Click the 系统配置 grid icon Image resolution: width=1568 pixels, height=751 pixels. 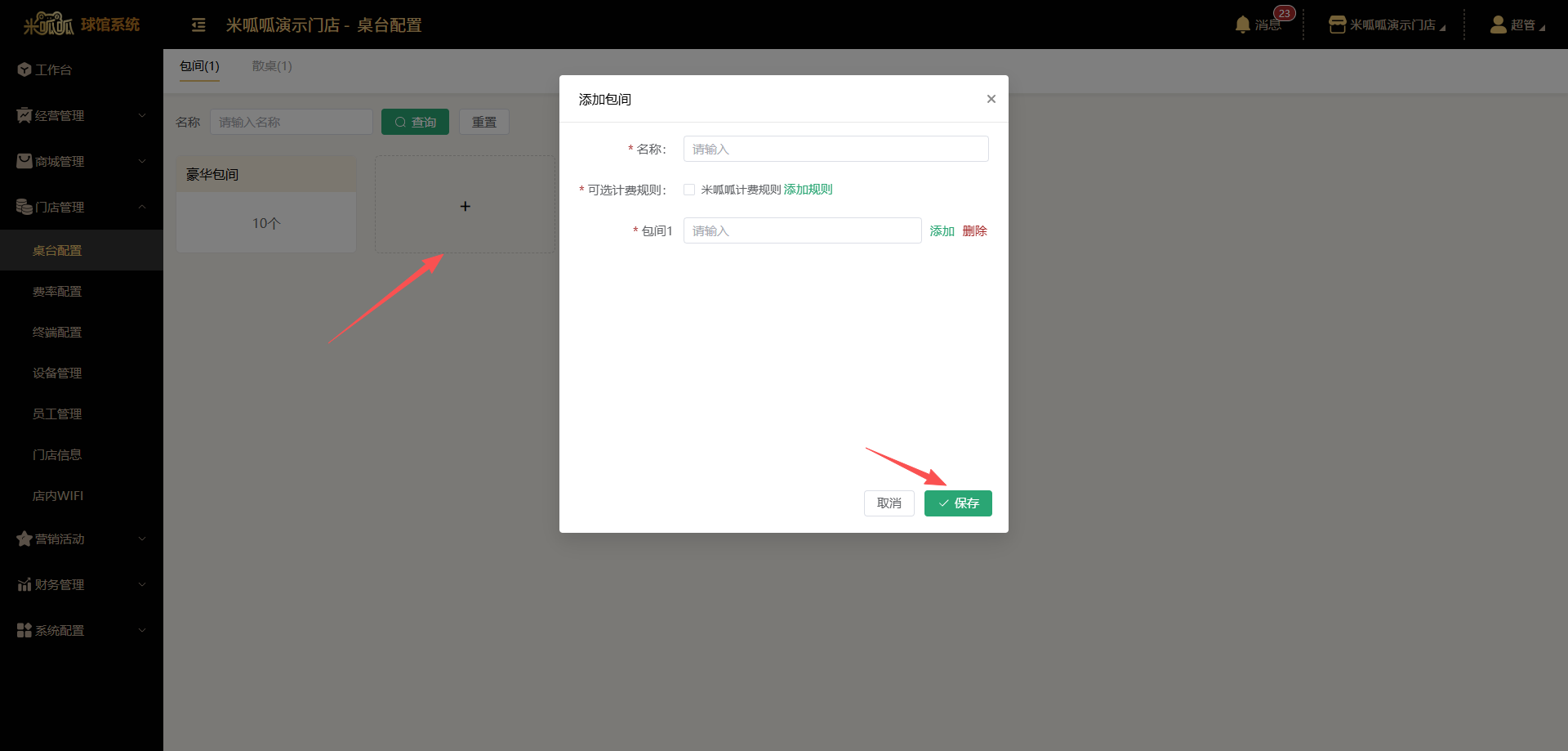point(24,631)
